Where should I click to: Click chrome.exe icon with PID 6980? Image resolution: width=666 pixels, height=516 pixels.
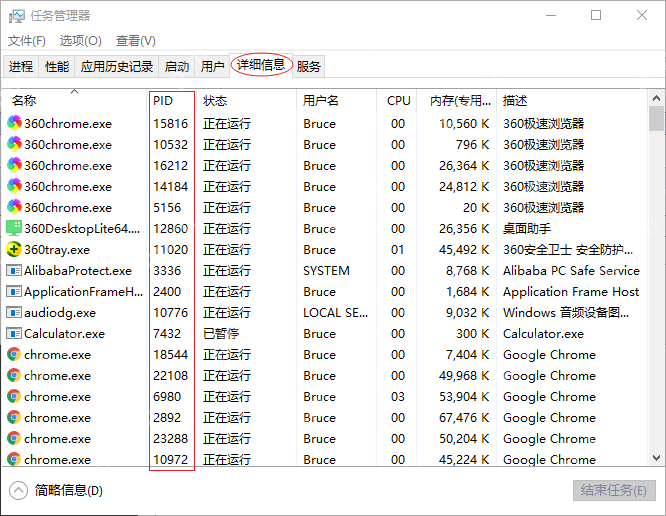click(14, 396)
